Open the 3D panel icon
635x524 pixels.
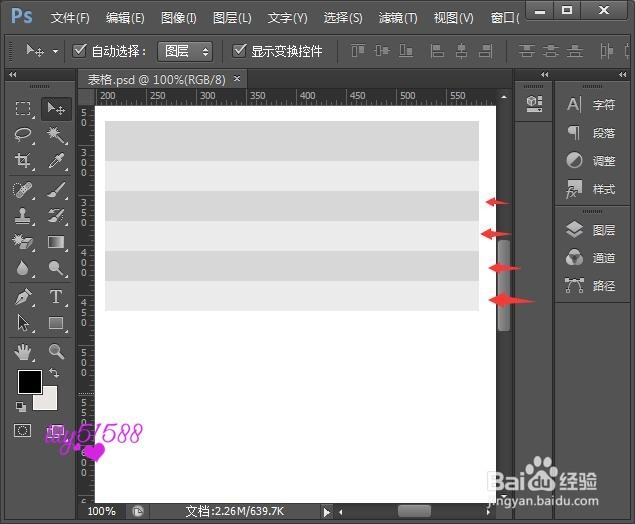tap(534, 103)
